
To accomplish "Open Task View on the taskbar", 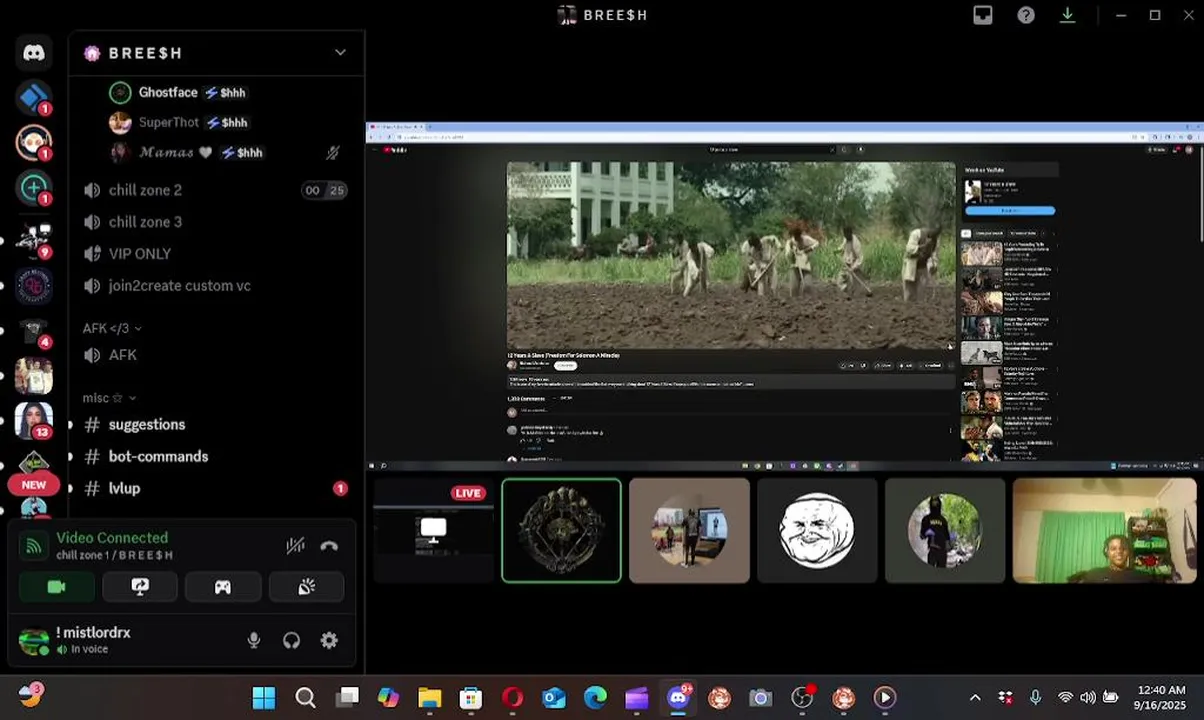I will pos(347,698).
